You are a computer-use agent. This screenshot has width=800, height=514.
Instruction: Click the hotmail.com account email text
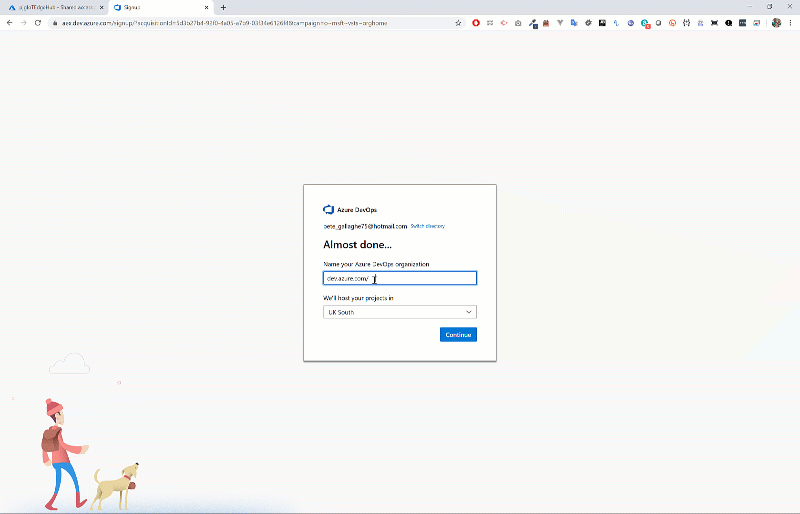click(x=365, y=226)
